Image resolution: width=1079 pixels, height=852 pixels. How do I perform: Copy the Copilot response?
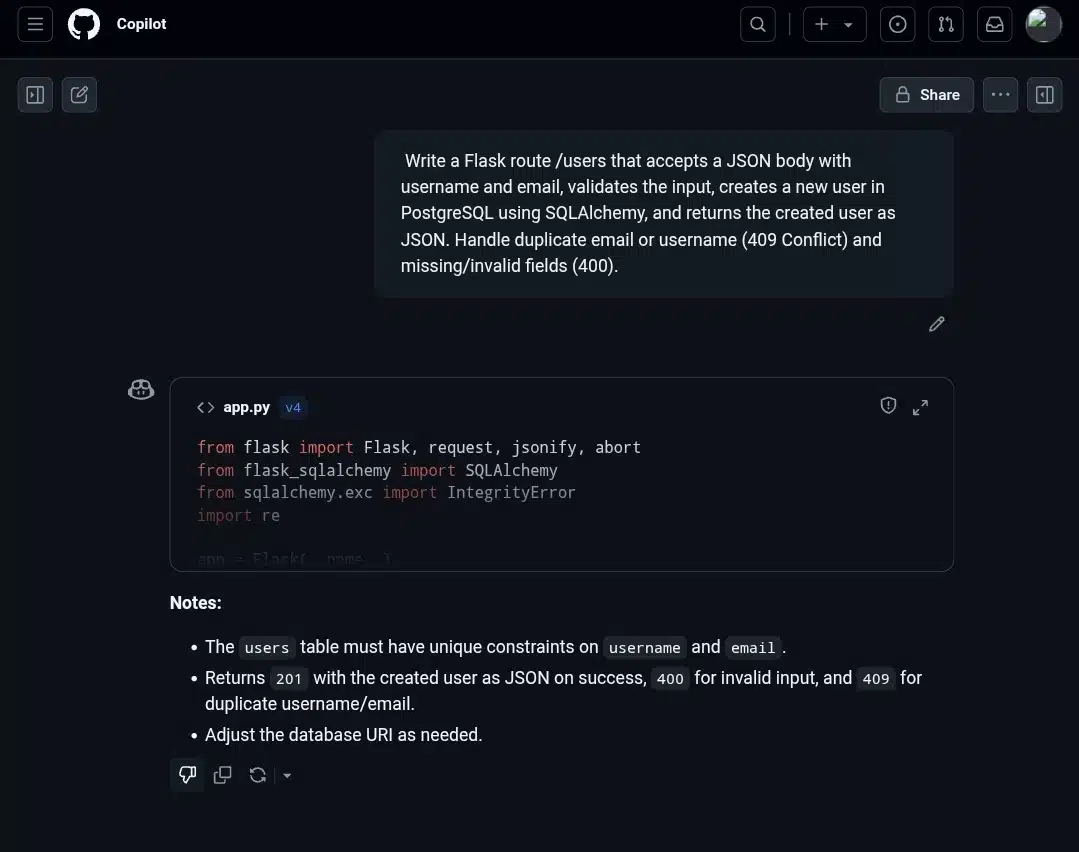222,775
